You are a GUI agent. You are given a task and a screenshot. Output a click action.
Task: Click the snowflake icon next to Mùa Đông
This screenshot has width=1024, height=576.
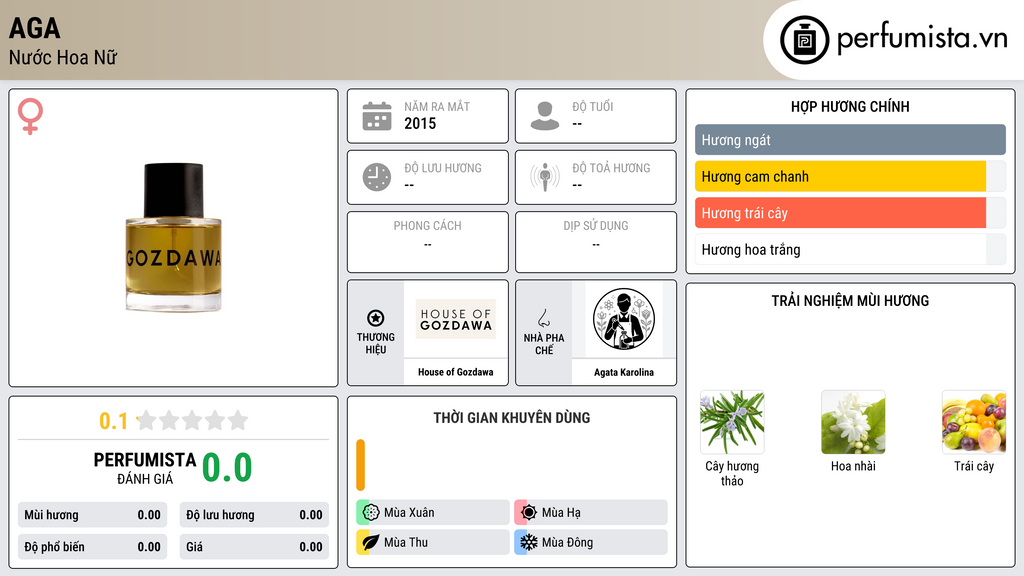point(529,542)
